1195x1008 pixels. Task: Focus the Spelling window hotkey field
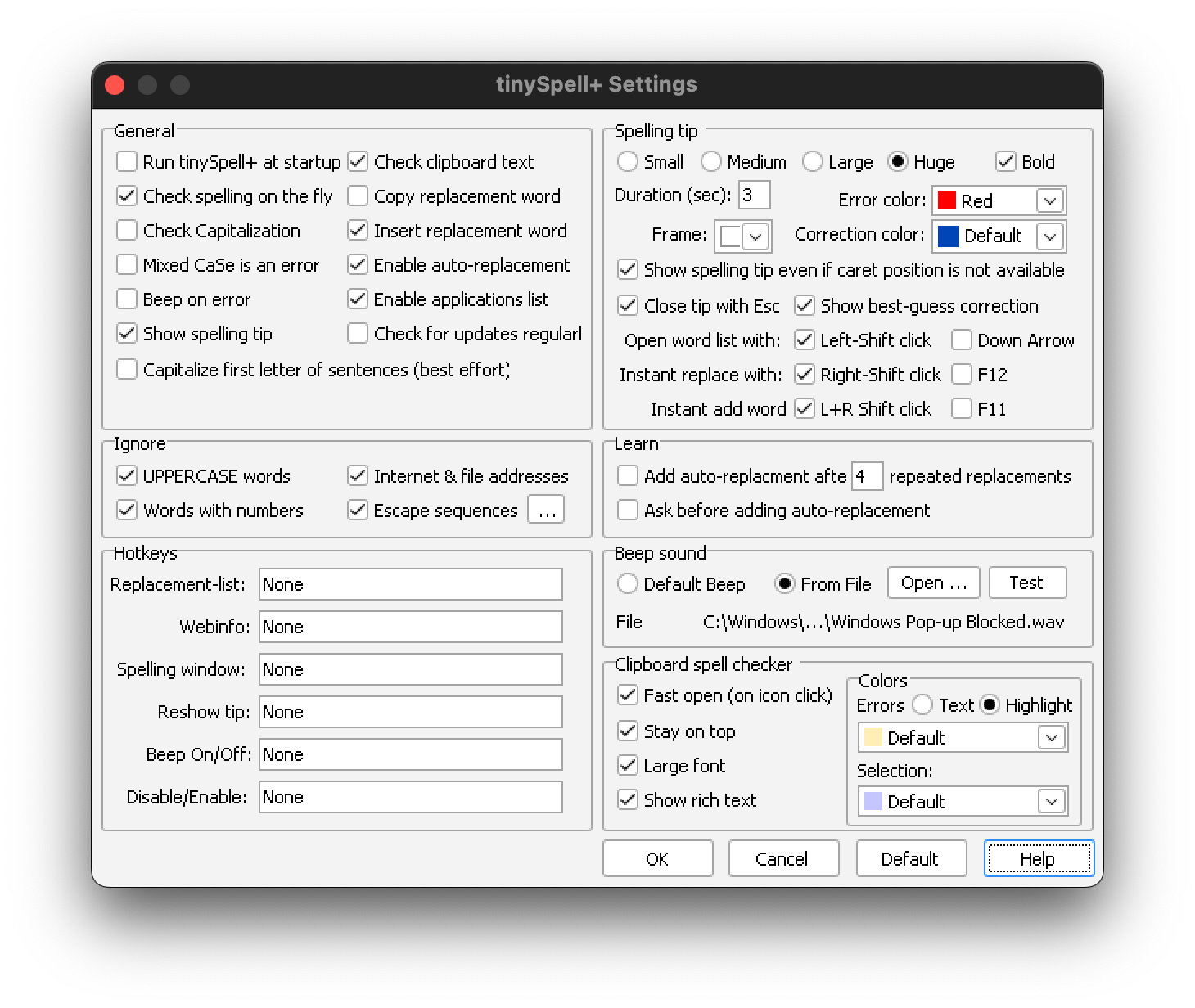tap(411, 669)
